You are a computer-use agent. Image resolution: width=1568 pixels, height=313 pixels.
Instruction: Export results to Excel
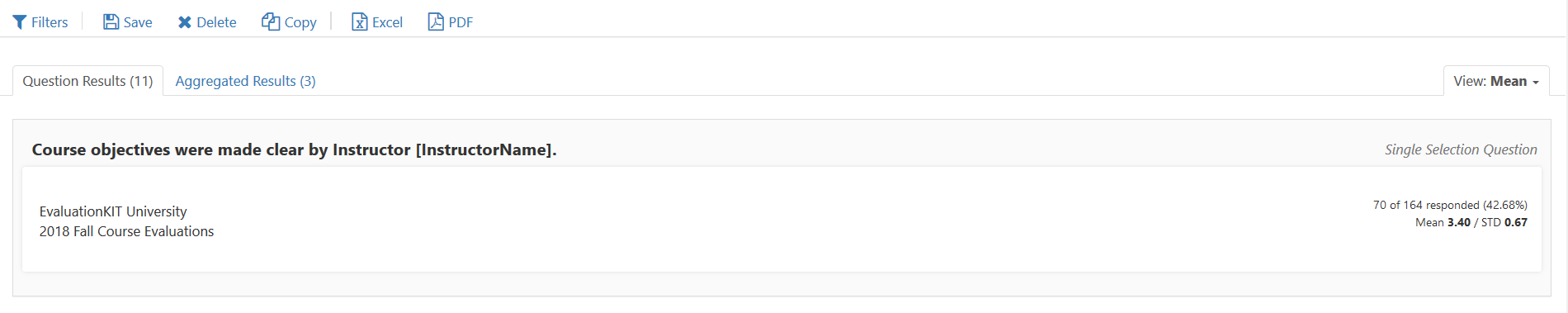tap(377, 22)
